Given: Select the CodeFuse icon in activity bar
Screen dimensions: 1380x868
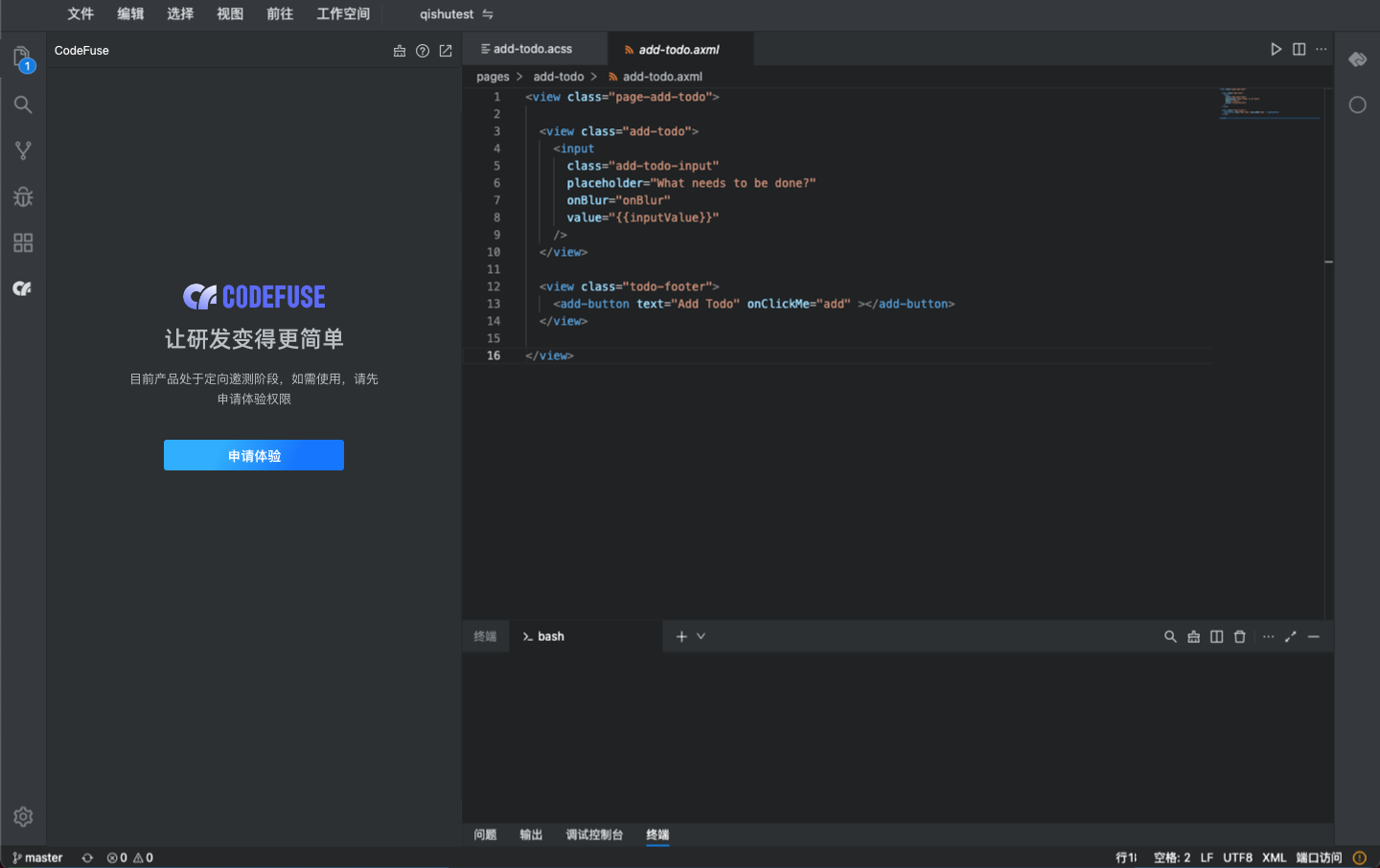Looking at the screenshot, I should [23, 288].
